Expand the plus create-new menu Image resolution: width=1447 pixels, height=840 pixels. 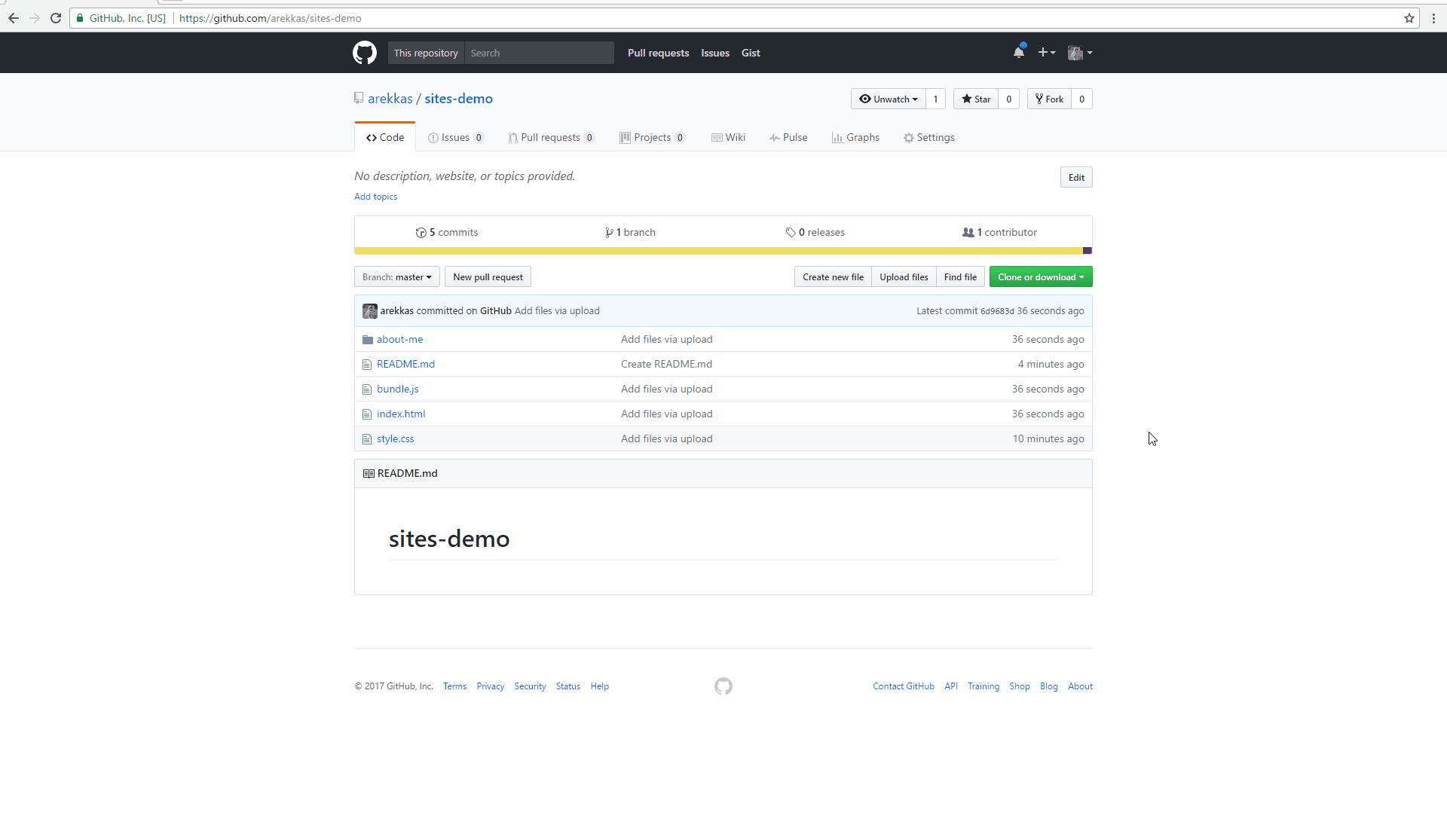click(x=1046, y=53)
